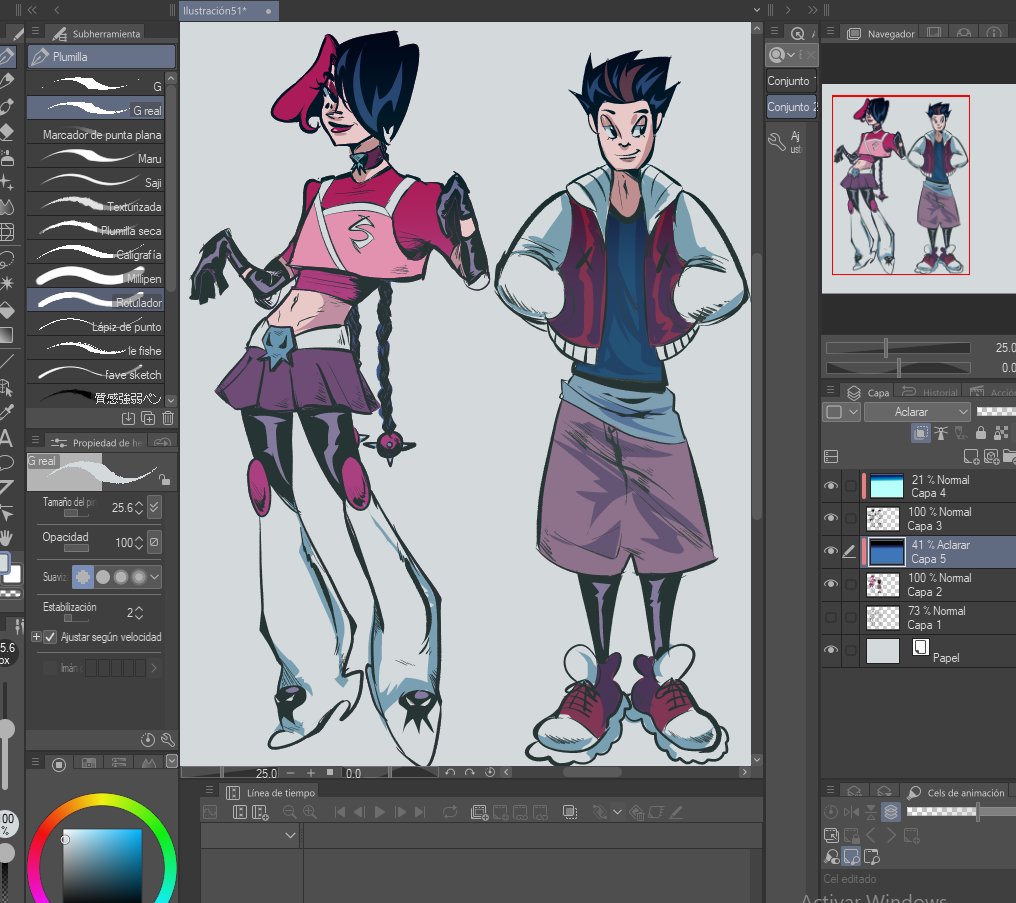Image resolution: width=1016 pixels, height=903 pixels.
Task: Import sub tool material icon
Action: 128,418
